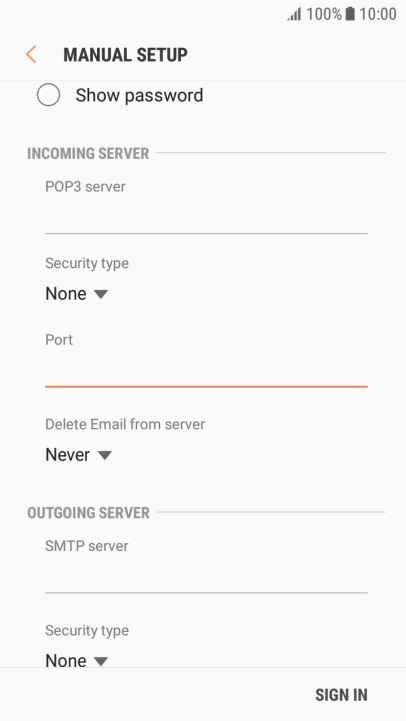Tap the arrow next to Never
Screen dimensions: 406x721
pyautogui.click(x=105, y=455)
